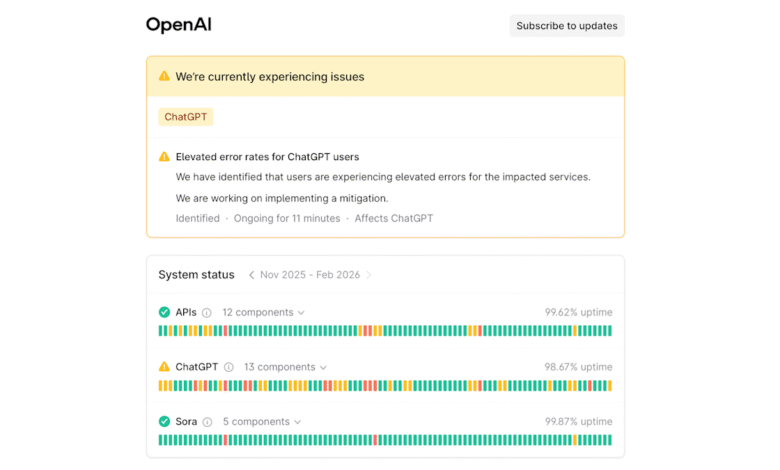
Task: Click the ChatGPT info icon
Action: (228, 367)
